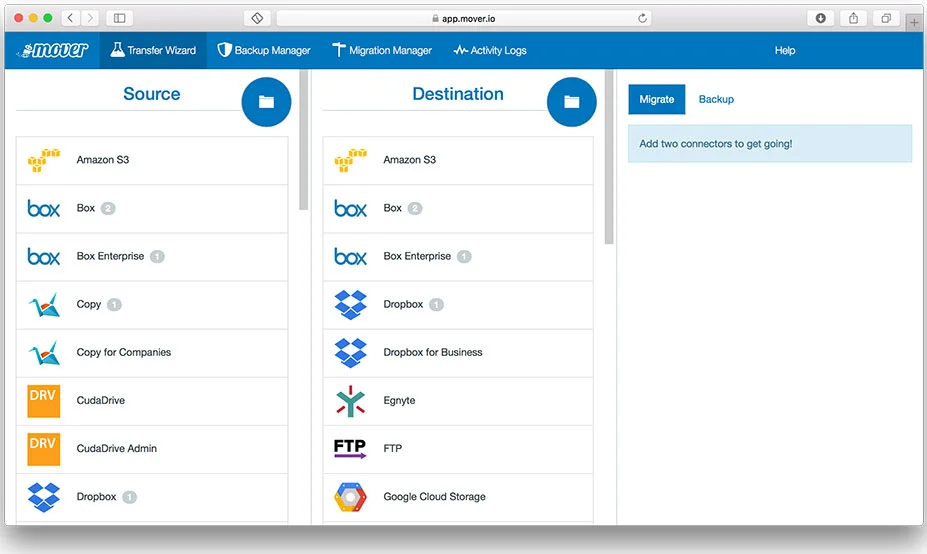Image resolution: width=927 pixels, height=554 pixels.
Task: Click 'CudaDrive Admin' label
Action: (x=116, y=448)
